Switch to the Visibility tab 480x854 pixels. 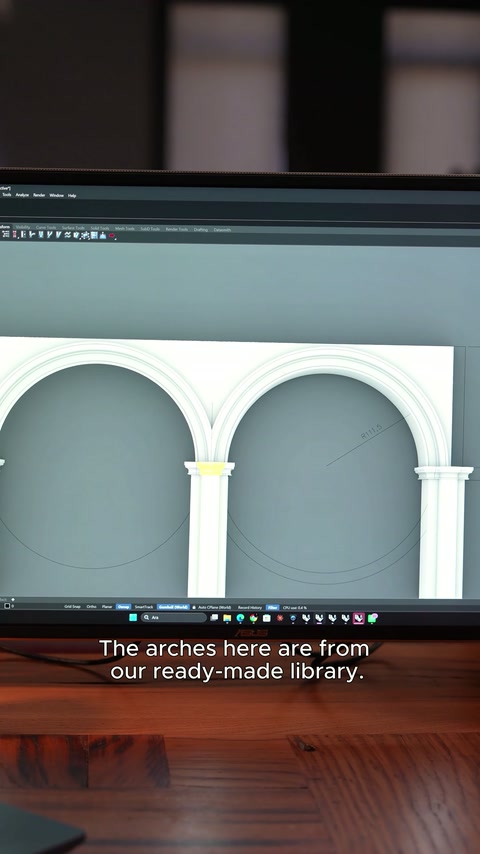point(23,228)
